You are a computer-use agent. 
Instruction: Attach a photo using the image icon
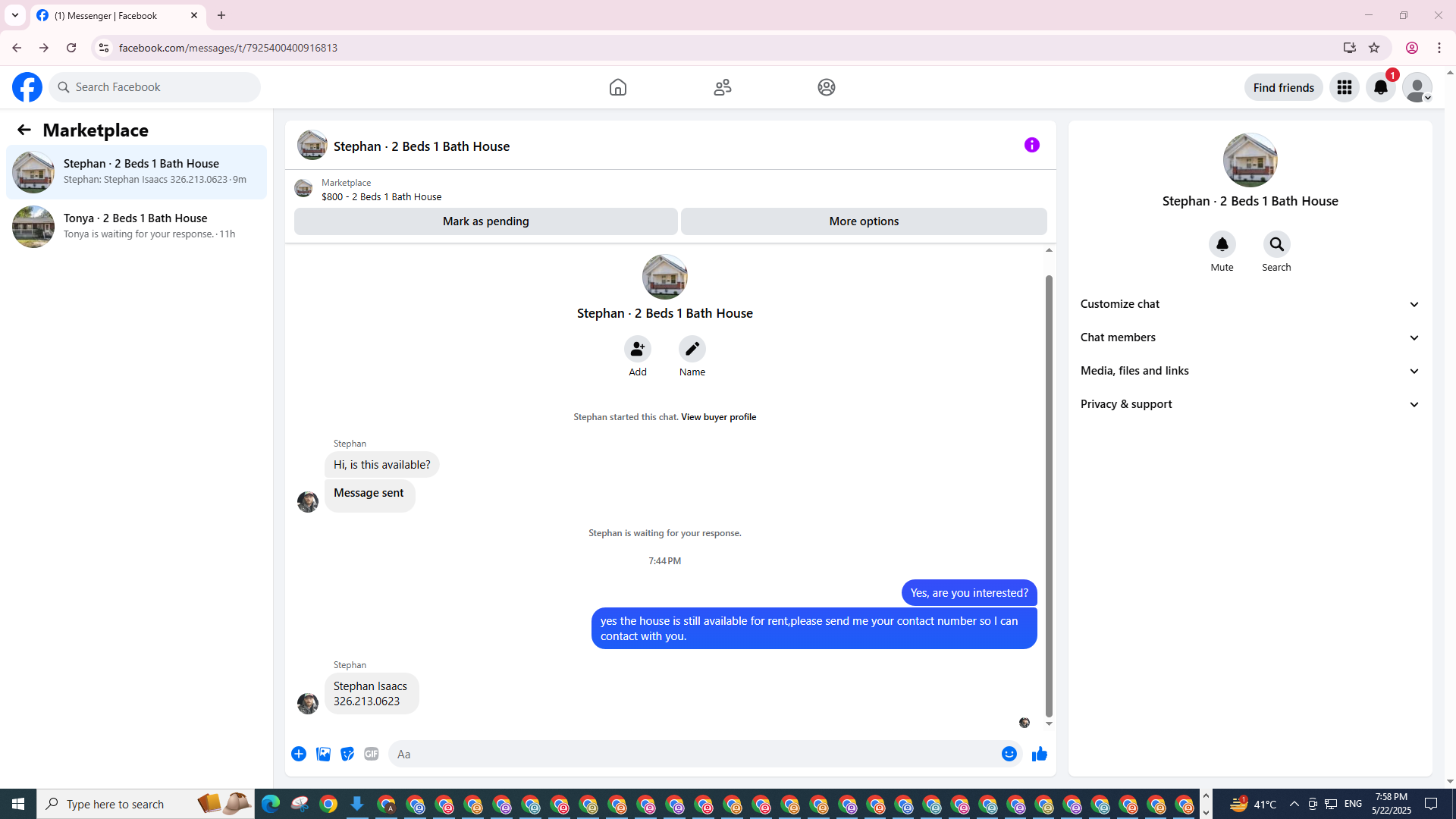tap(323, 754)
